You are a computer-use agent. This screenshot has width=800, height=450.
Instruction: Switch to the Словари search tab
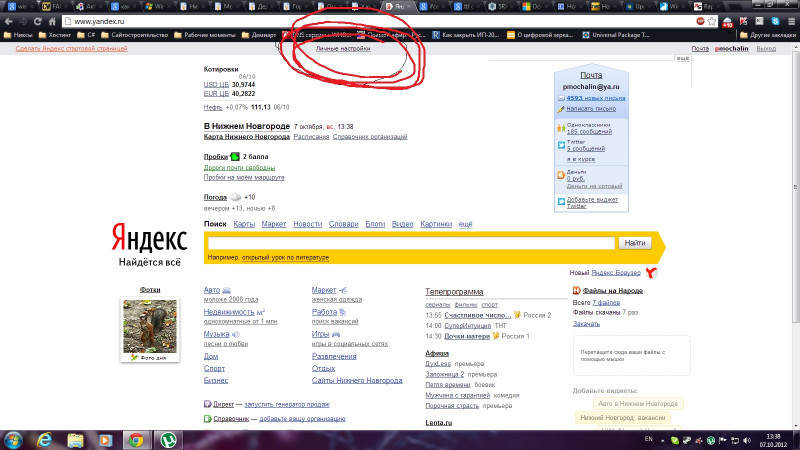[343, 224]
